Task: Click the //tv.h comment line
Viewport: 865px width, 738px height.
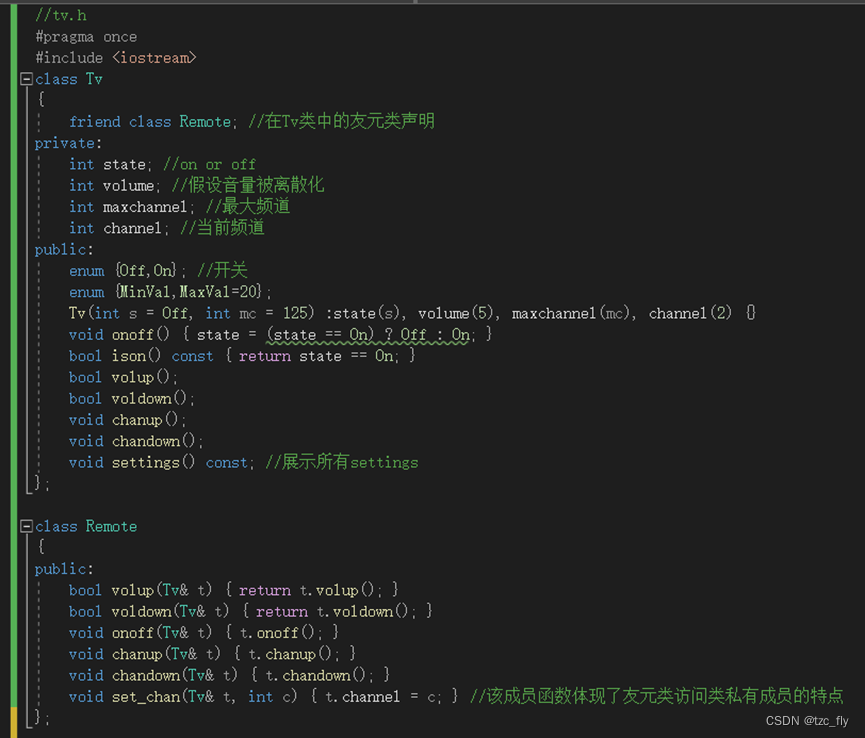Action: (61, 15)
